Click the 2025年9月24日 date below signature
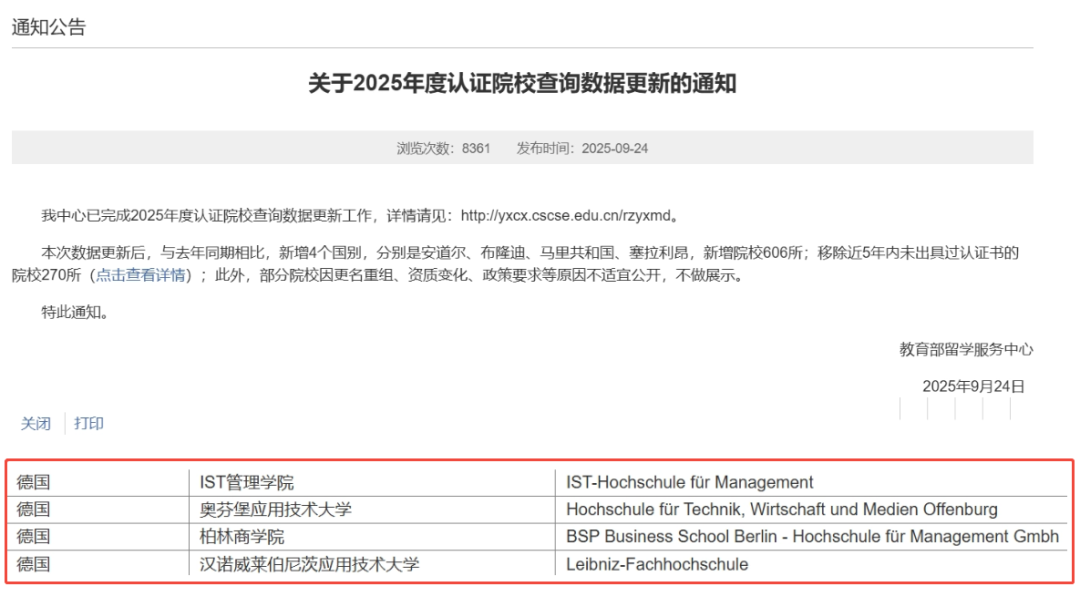The image size is (1080, 597). point(973,386)
